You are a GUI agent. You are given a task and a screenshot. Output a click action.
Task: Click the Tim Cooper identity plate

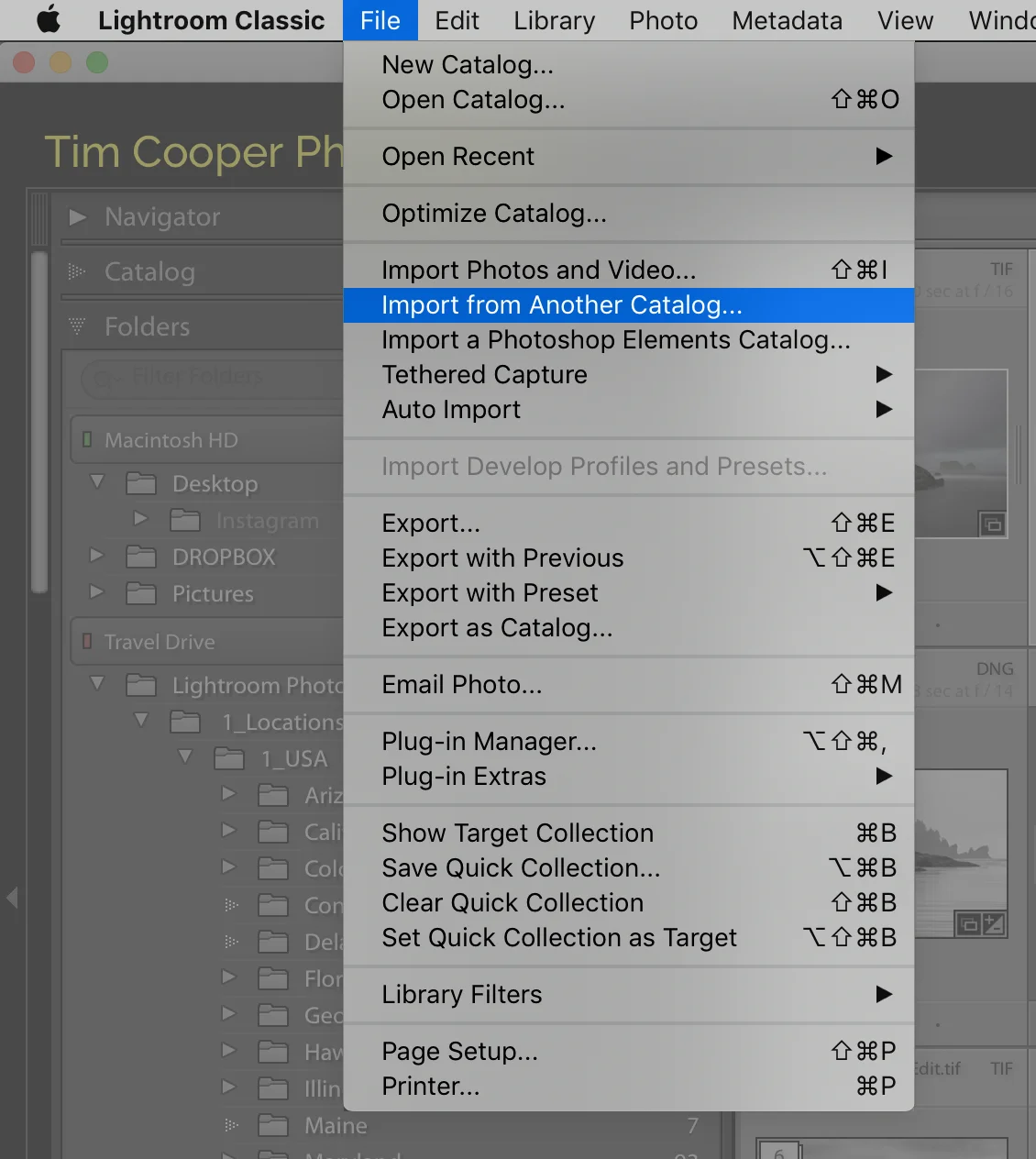click(x=194, y=152)
